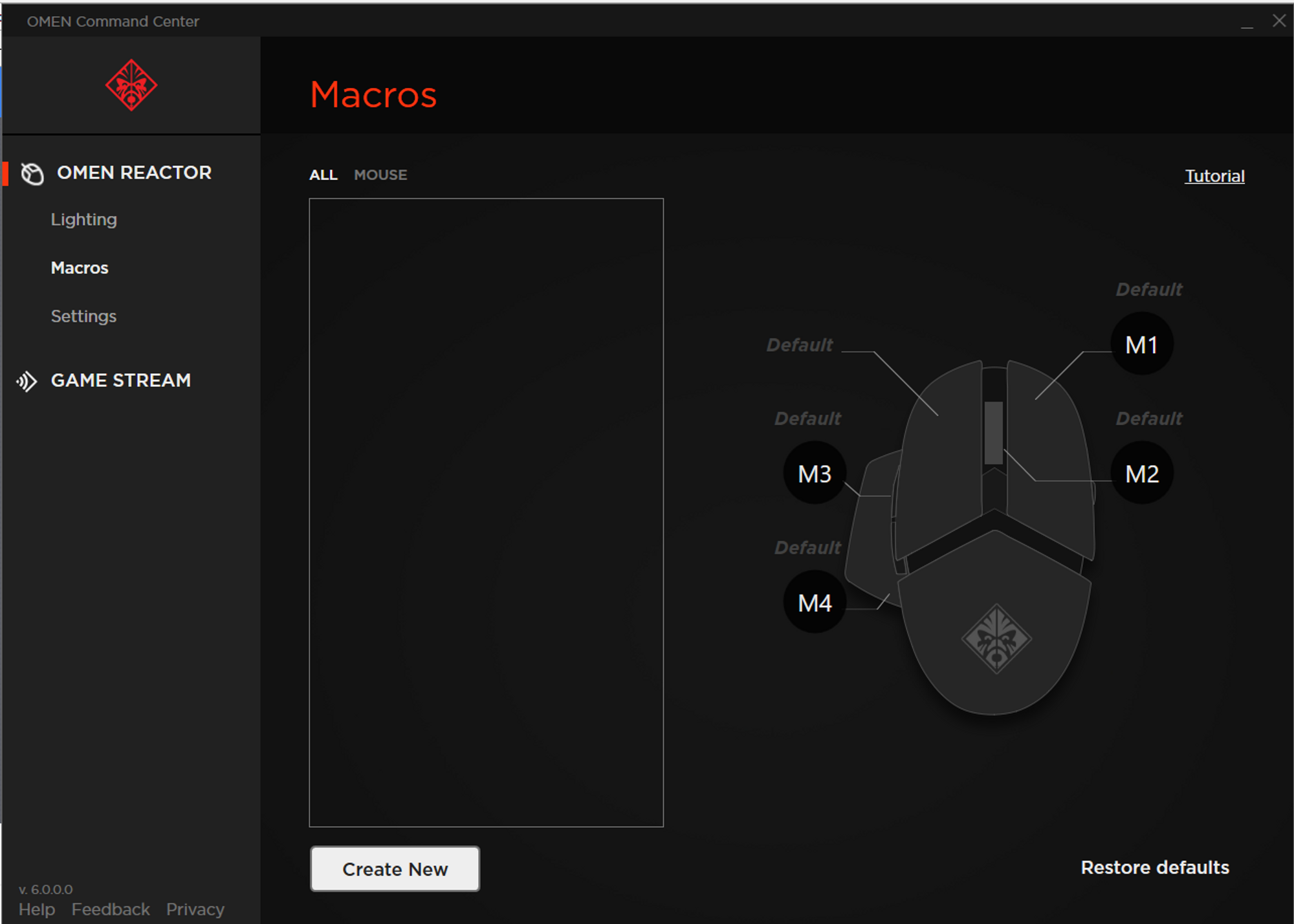Click the OMEN diamond logo in sidebar
Viewport: 1294px width, 924px height.
point(131,85)
